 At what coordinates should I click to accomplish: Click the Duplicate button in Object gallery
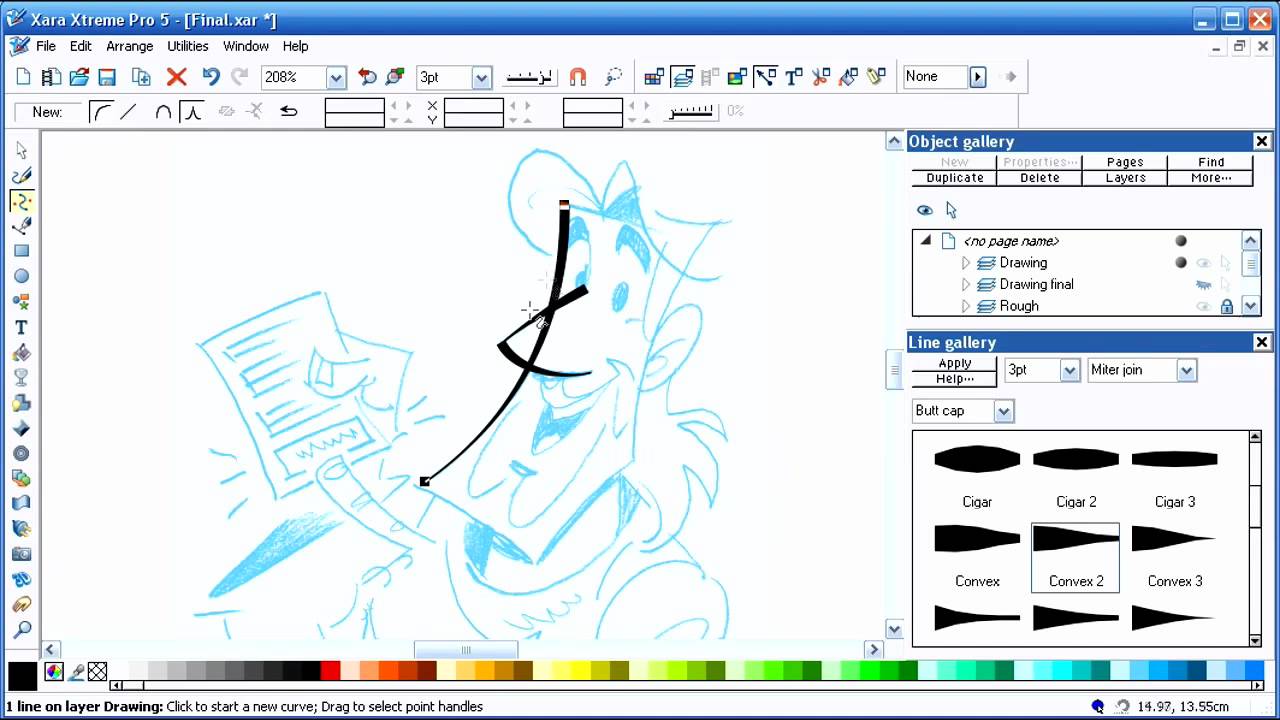[954, 178]
